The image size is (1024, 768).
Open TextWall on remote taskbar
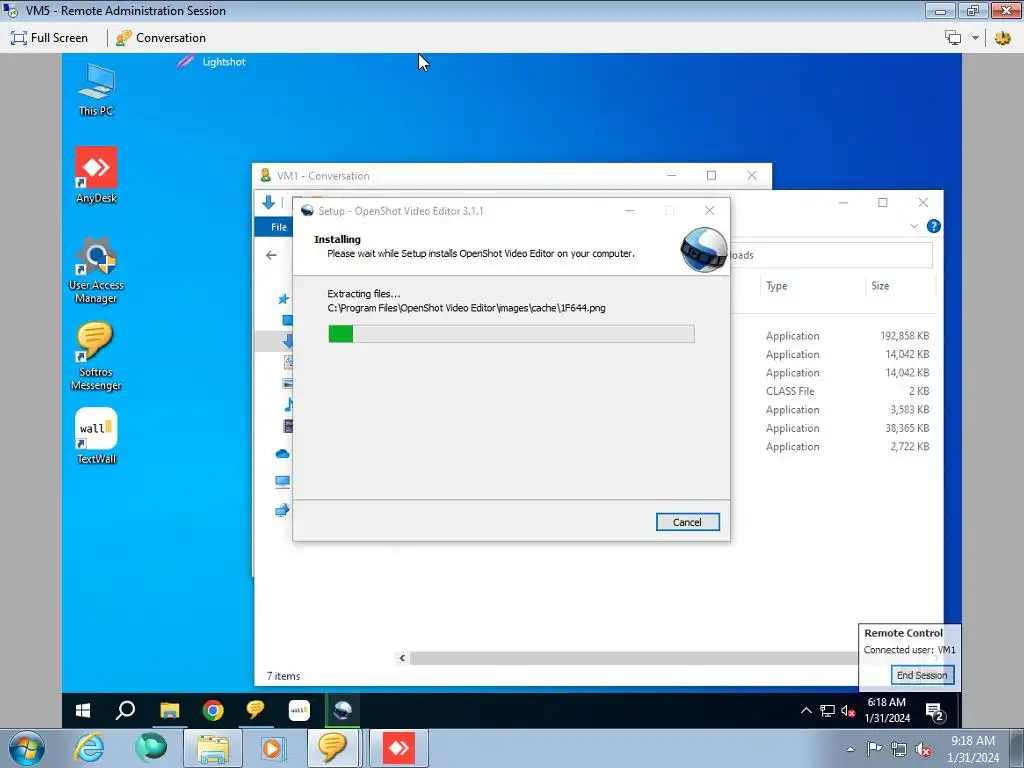(x=299, y=710)
